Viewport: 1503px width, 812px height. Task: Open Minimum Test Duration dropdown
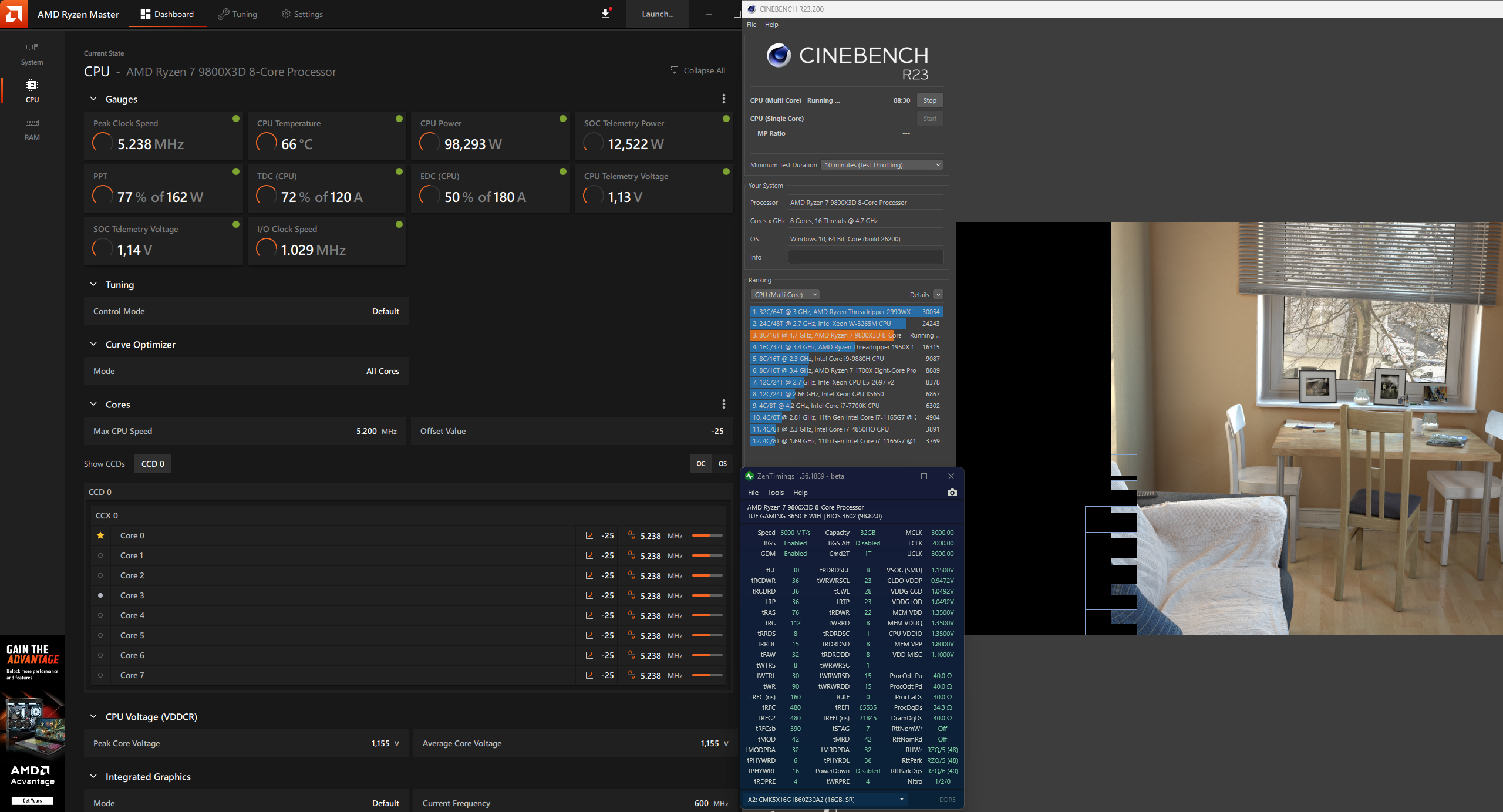click(x=881, y=165)
